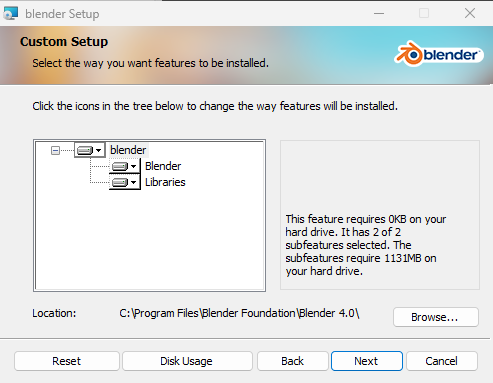The image size is (493, 383).
Task: Open dropdown arrow next to blender root
Action: (x=98, y=151)
